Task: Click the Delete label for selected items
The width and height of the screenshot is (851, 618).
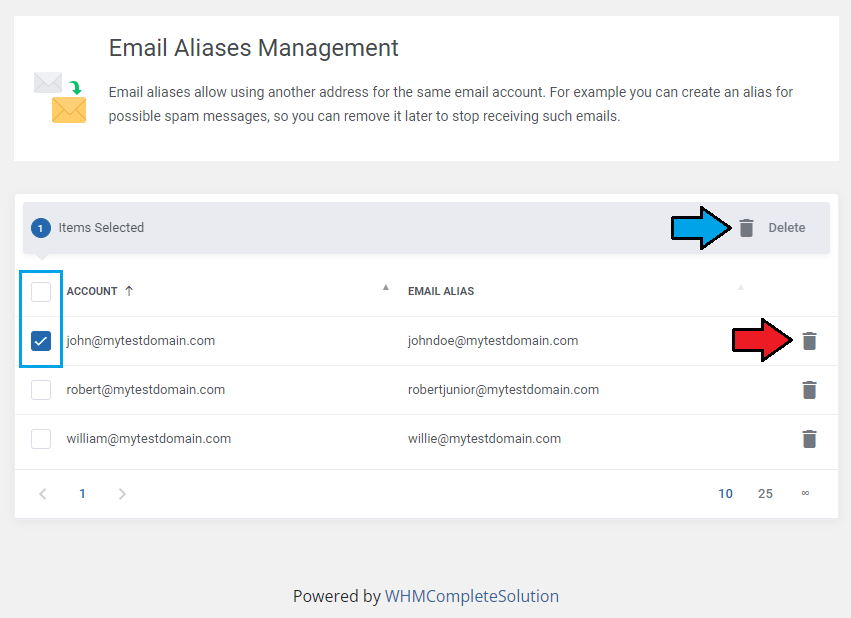Action: (x=786, y=228)
